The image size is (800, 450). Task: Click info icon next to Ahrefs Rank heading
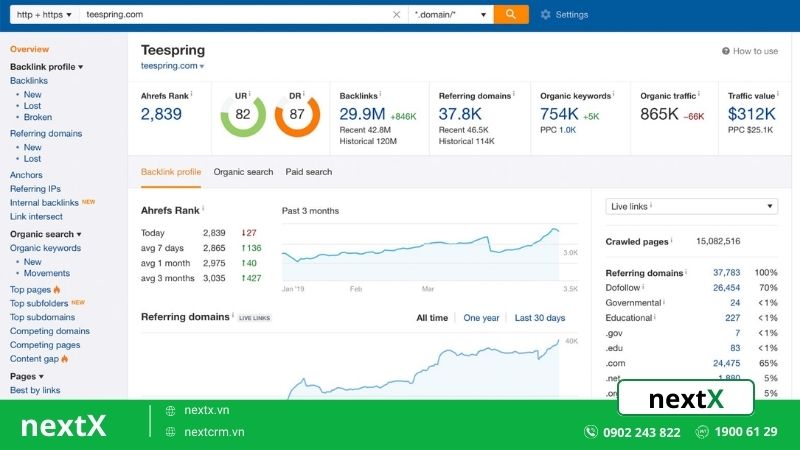click(203, 208)
